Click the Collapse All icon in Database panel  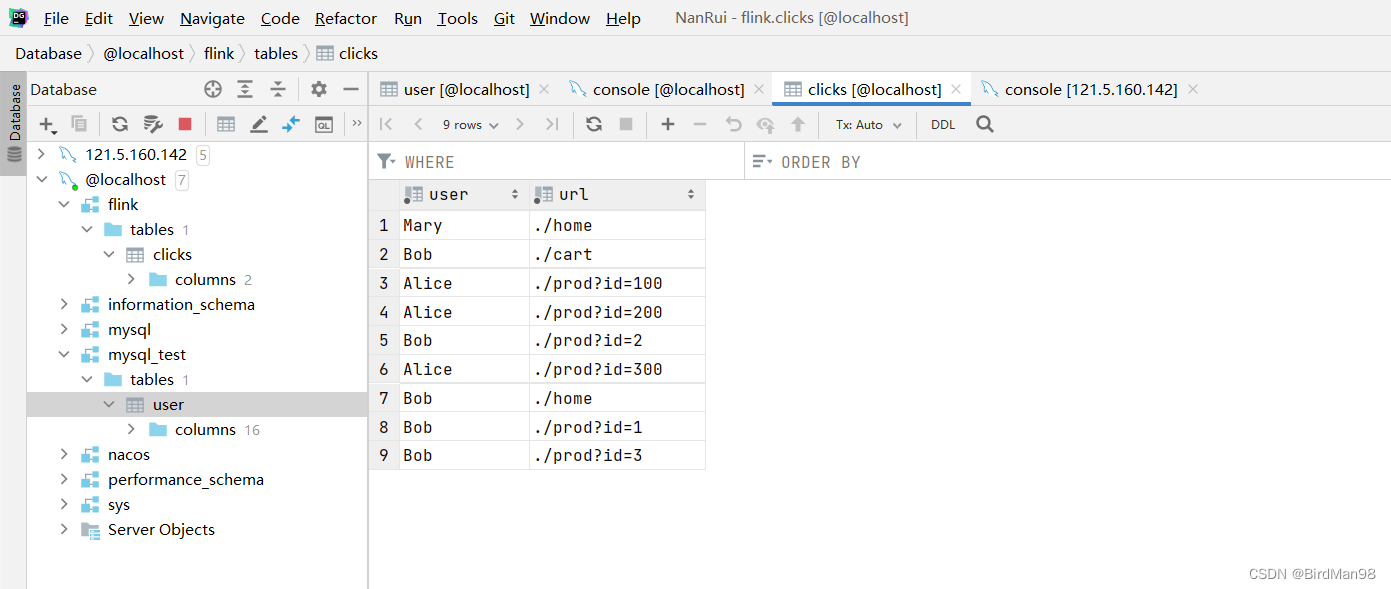[x=278, y=89]
